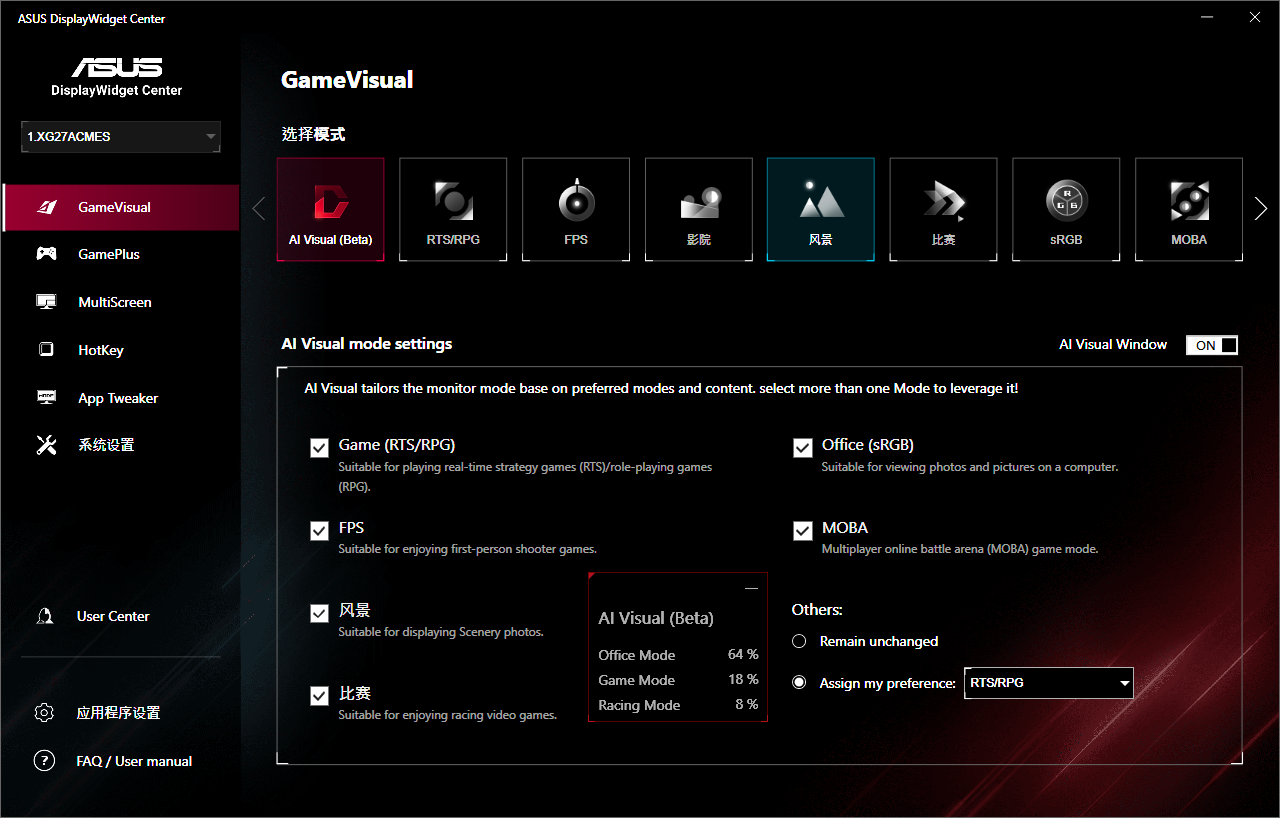The image size is (1280, 818).
Task: Select the Remain unchanged radio button
Action: (799, 641)
